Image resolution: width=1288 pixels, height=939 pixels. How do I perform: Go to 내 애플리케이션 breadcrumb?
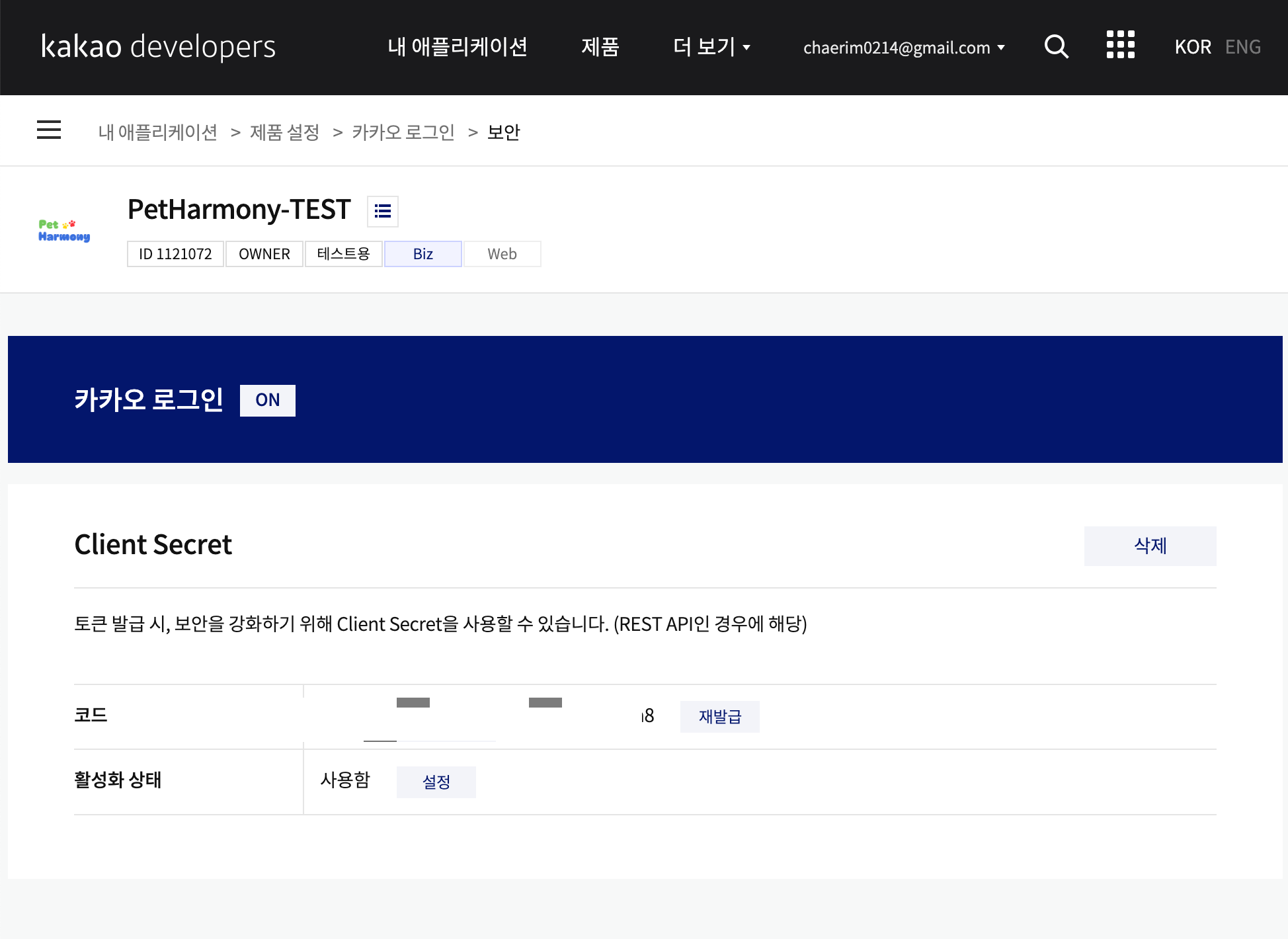158,132
